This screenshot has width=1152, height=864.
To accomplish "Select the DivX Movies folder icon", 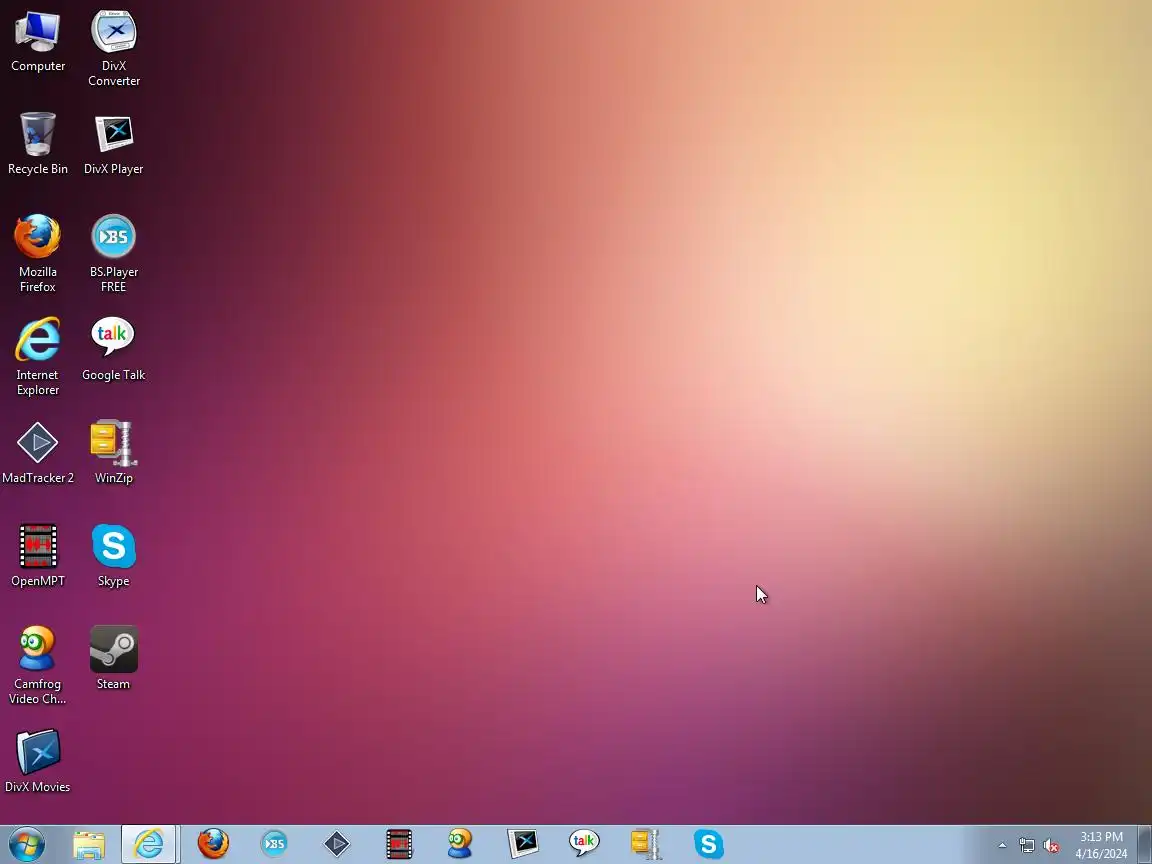I will 37,761.
